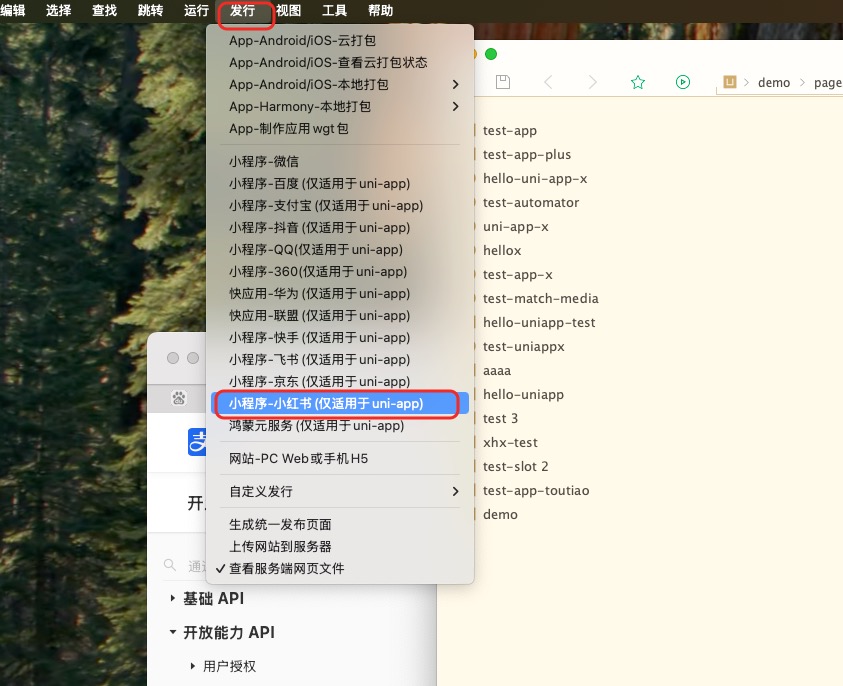Click the Baidu paw icon in back window
The height and width of the screenshot is (686, 843).
point(178,398)
